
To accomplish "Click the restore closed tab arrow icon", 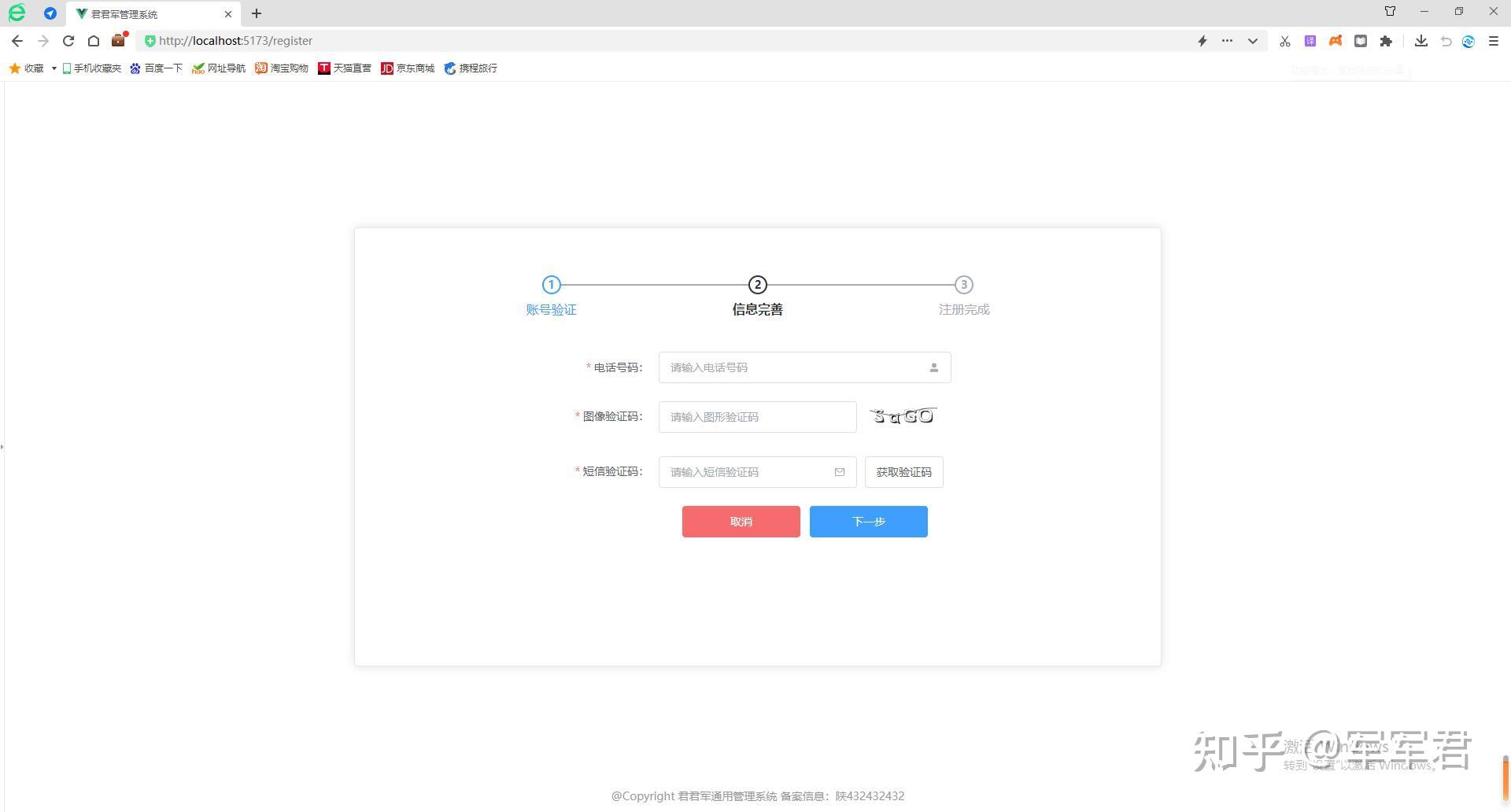I will coord(1446,41).
